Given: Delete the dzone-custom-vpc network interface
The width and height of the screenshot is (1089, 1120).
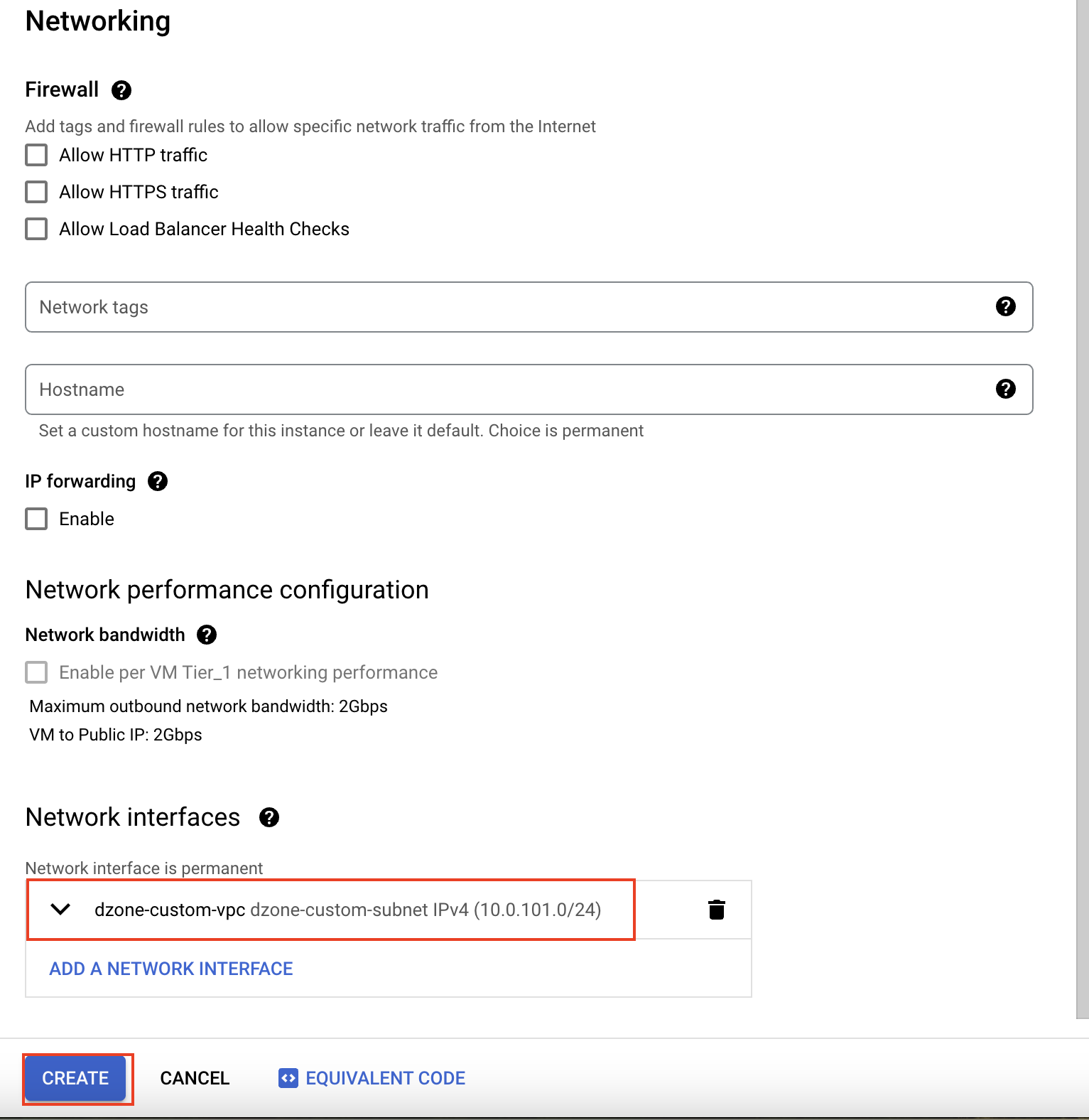Looking at the screenshot, I should (x=717, y=910).
